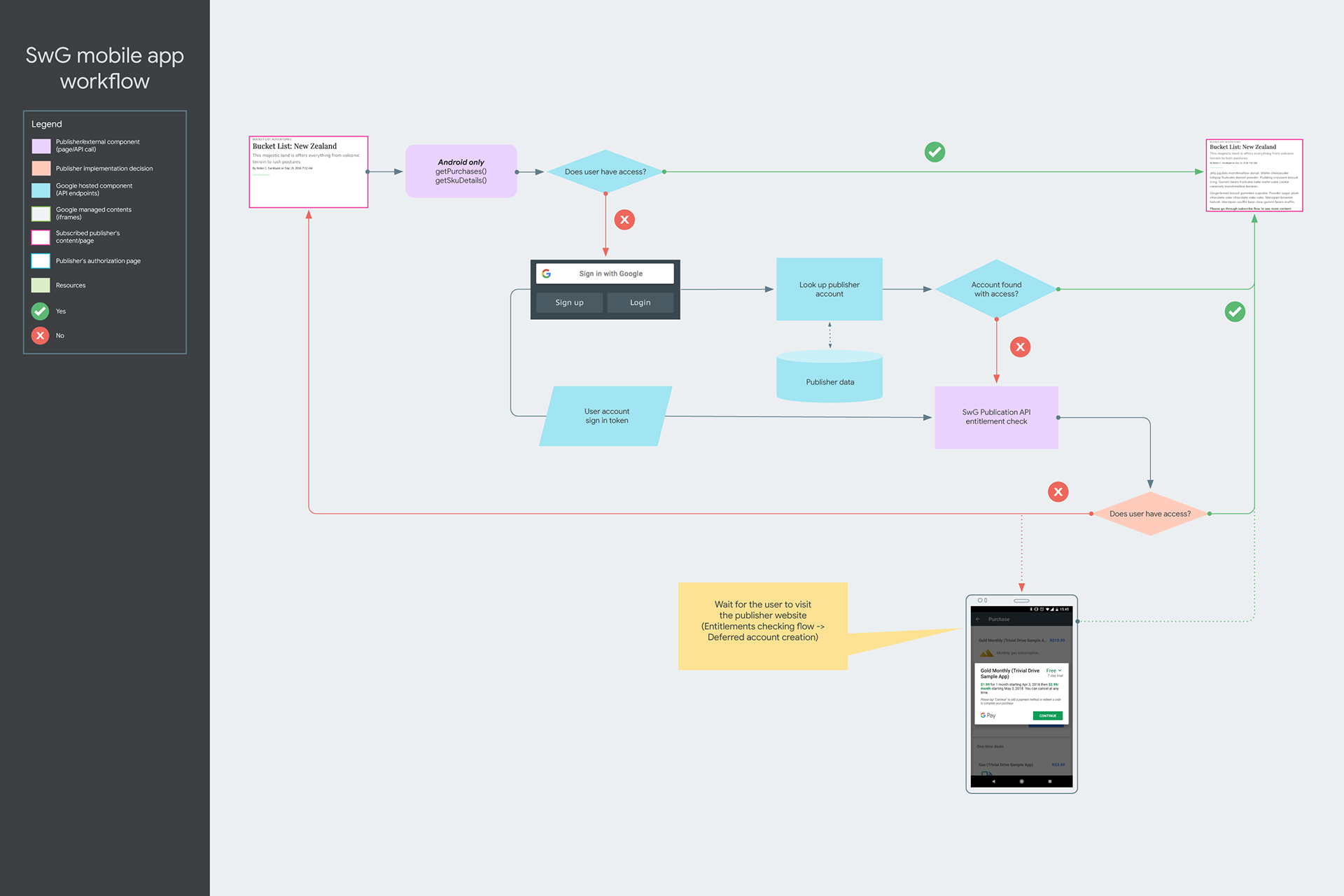
Task: Click the Google logo in sign-in button
Action: click(x=547, y=274)
